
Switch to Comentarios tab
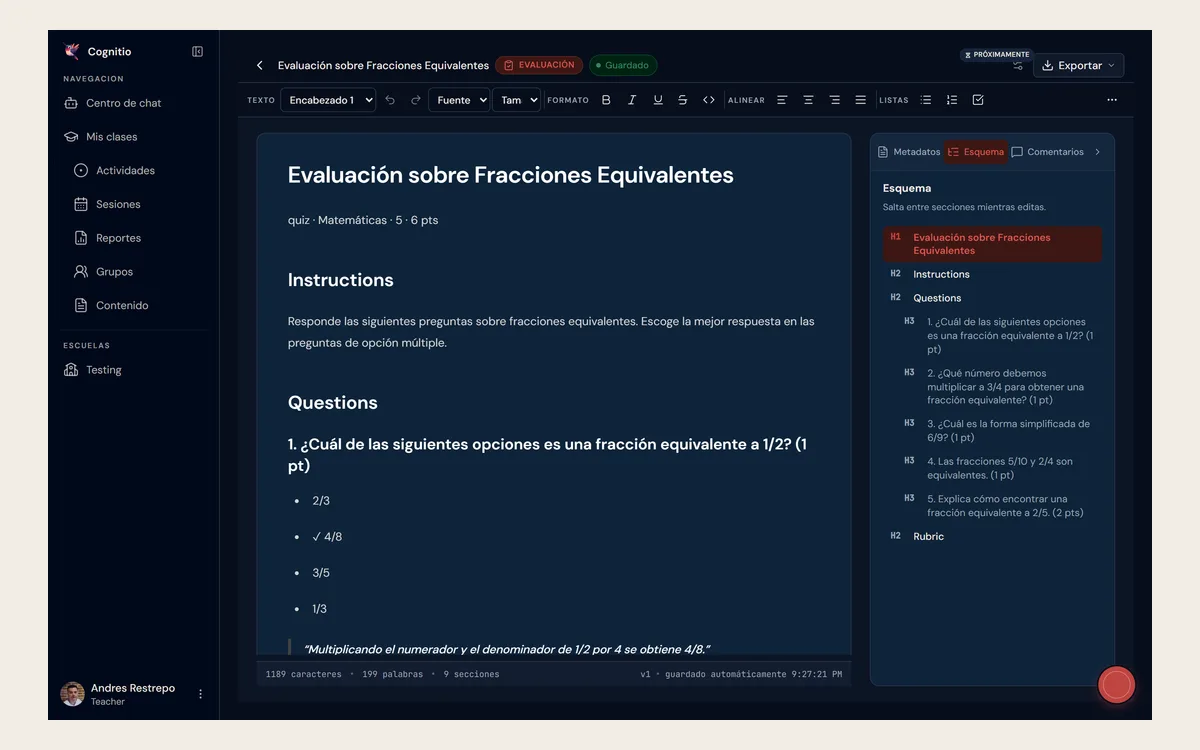tap(1047, 152)
